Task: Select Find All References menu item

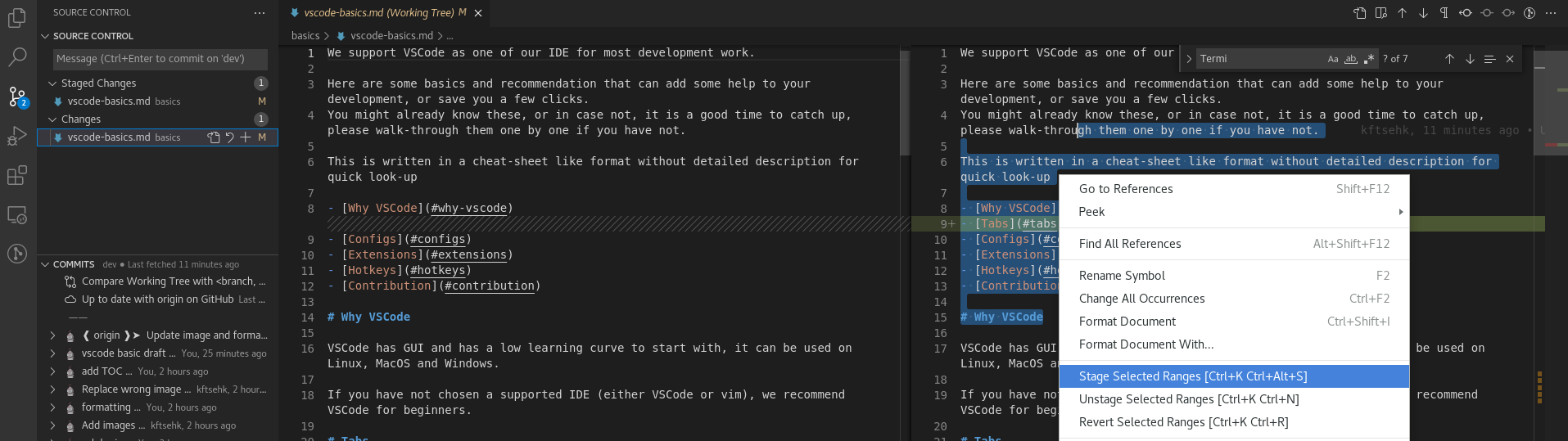Action: tap(1234, 244)
